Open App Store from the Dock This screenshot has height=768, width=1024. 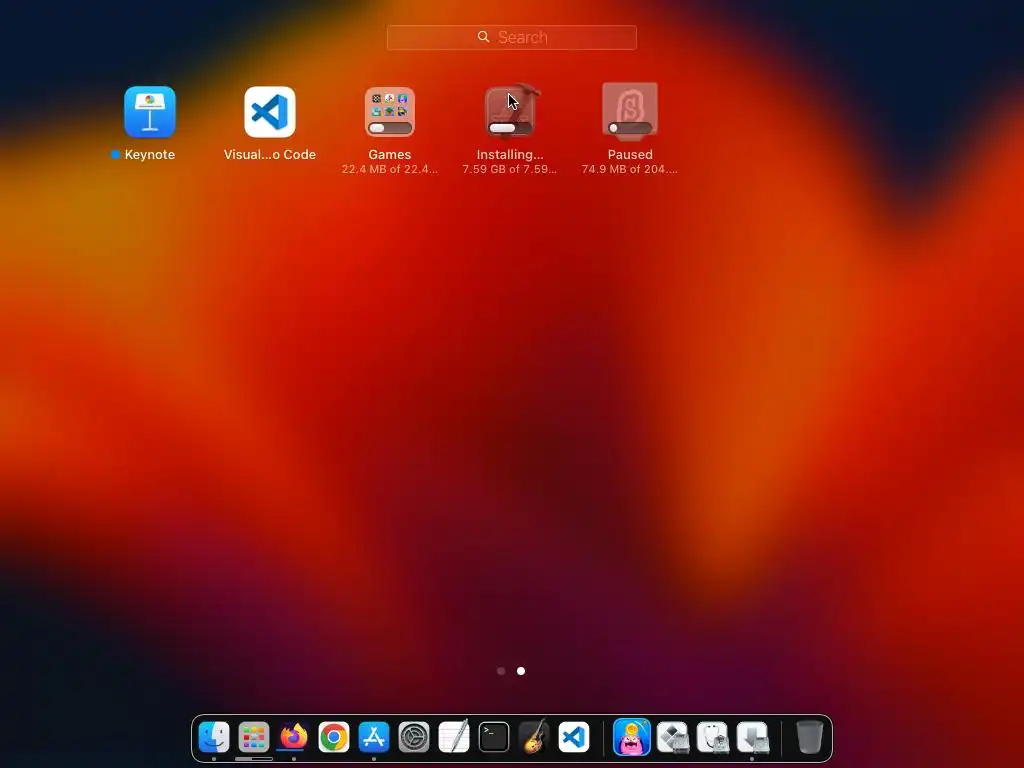374,737
